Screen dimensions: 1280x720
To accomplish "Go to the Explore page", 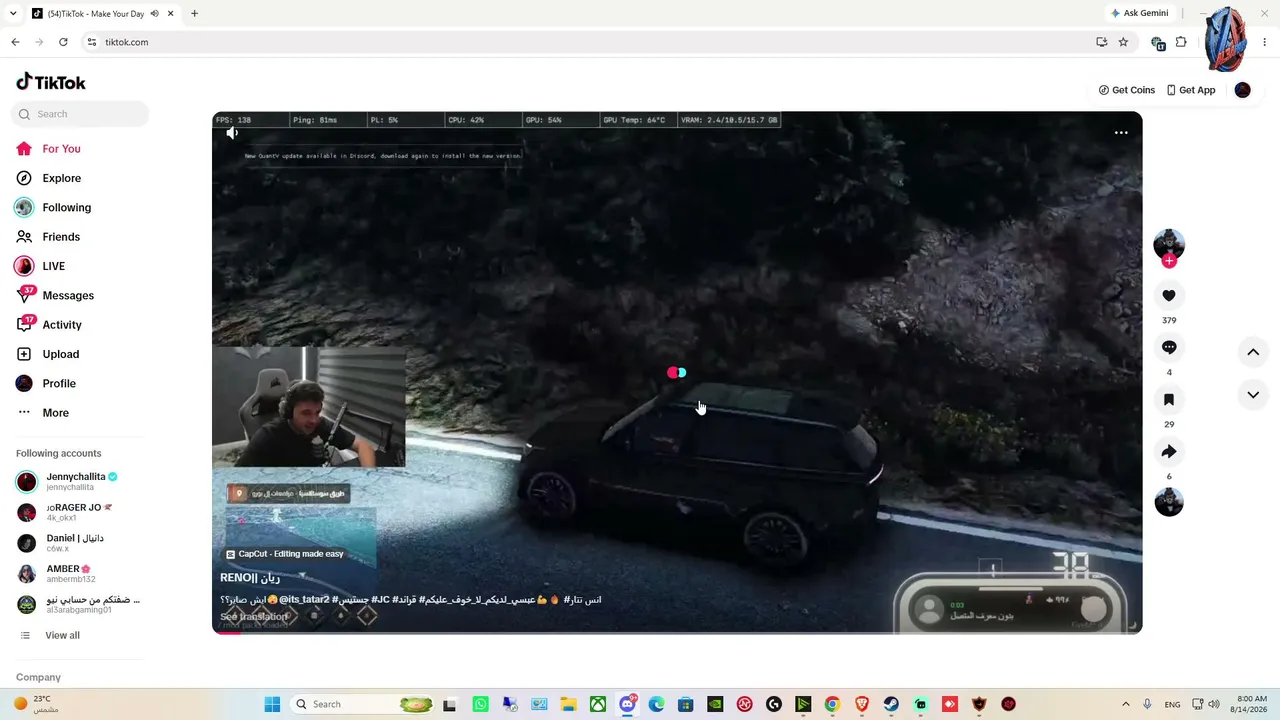I will [48, 178].
